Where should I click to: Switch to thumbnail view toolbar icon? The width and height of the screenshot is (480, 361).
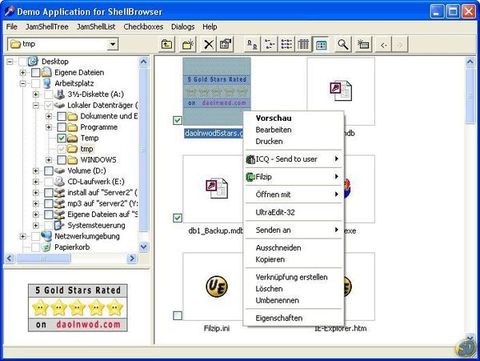click(x=321, y=44)
